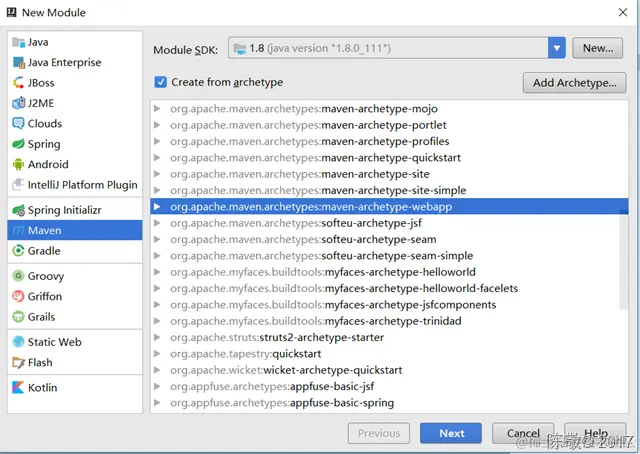
Task: Select the Groovy icon
Action: coord(18,276)
